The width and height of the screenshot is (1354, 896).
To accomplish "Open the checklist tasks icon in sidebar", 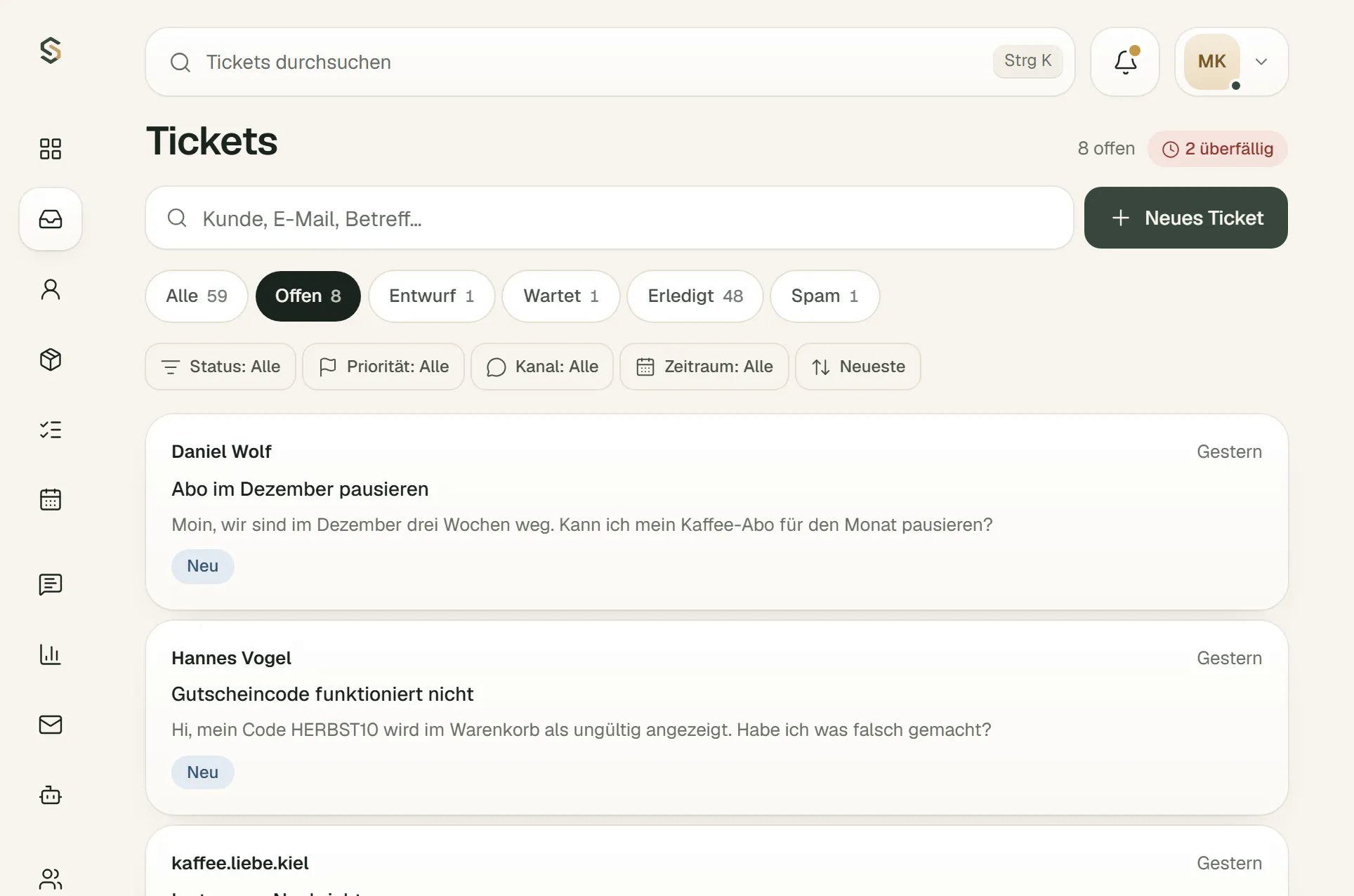I will pos(51,430).
